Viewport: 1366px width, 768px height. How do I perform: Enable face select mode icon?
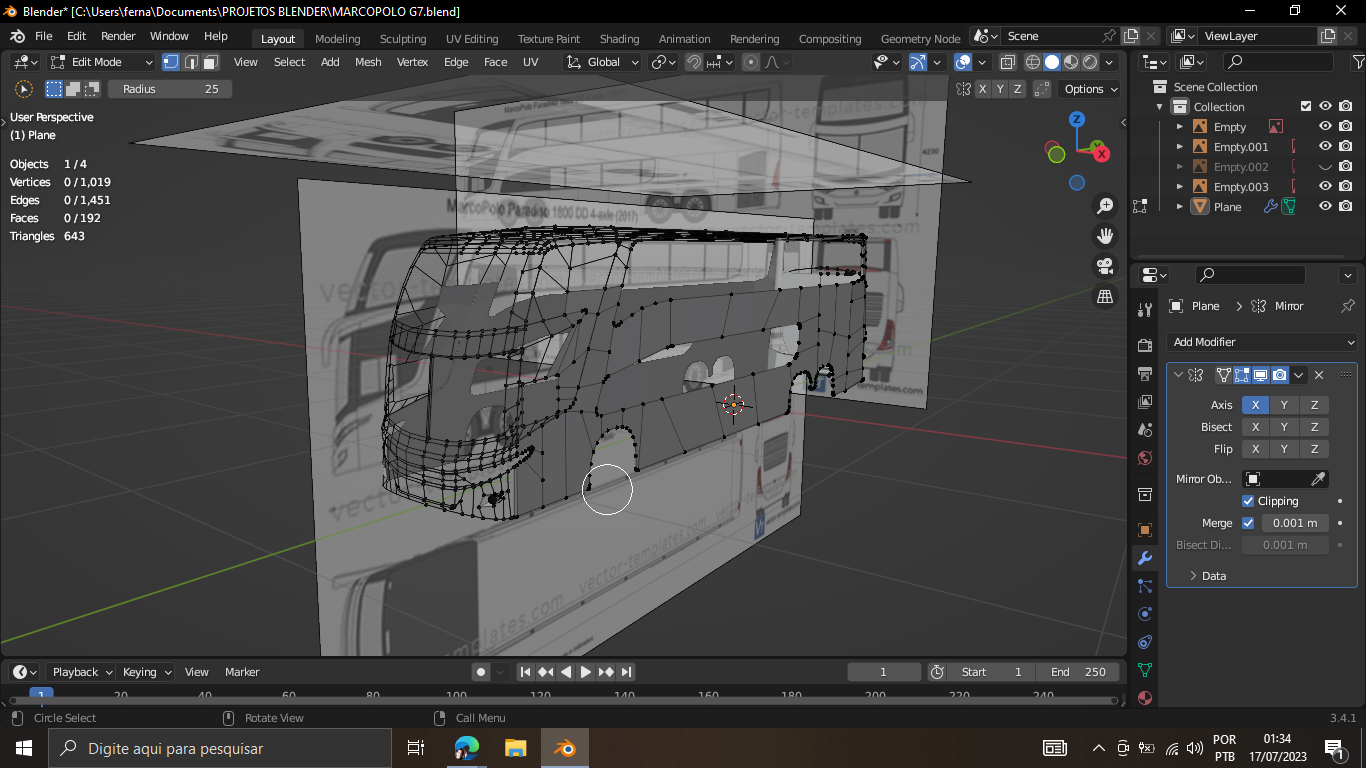point(211,62)
